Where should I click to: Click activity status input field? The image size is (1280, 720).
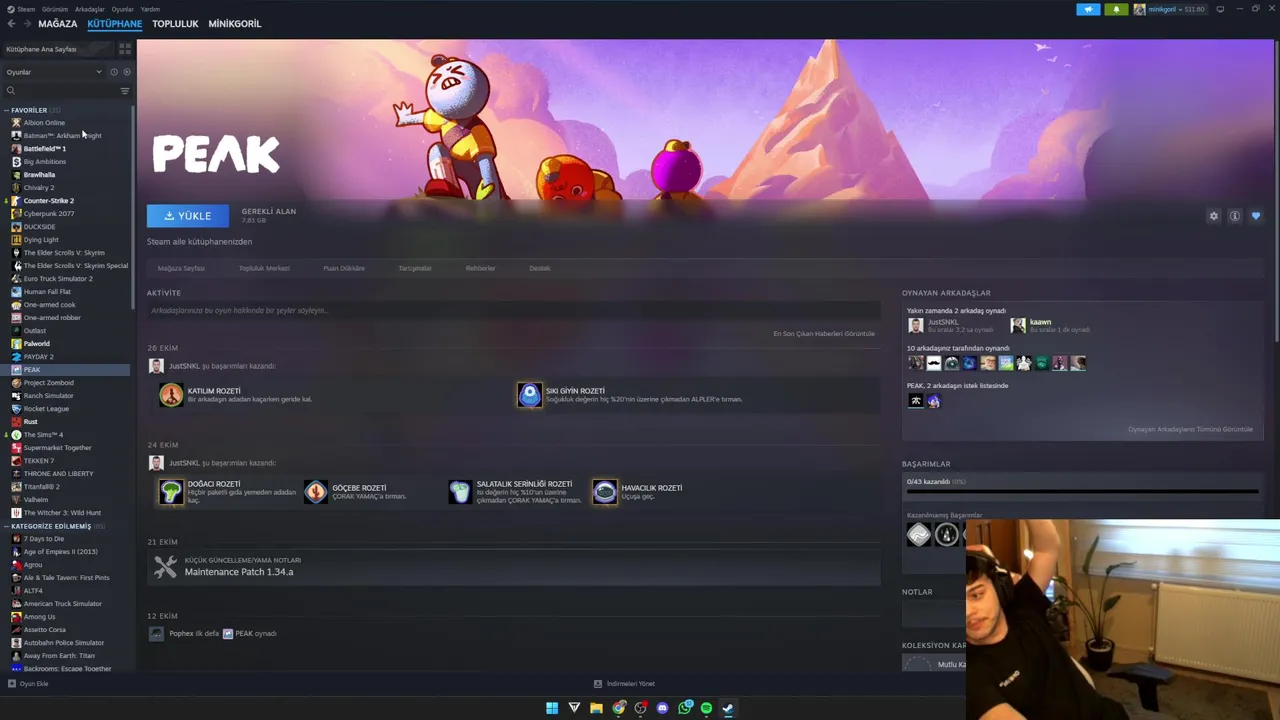point(513,311)
